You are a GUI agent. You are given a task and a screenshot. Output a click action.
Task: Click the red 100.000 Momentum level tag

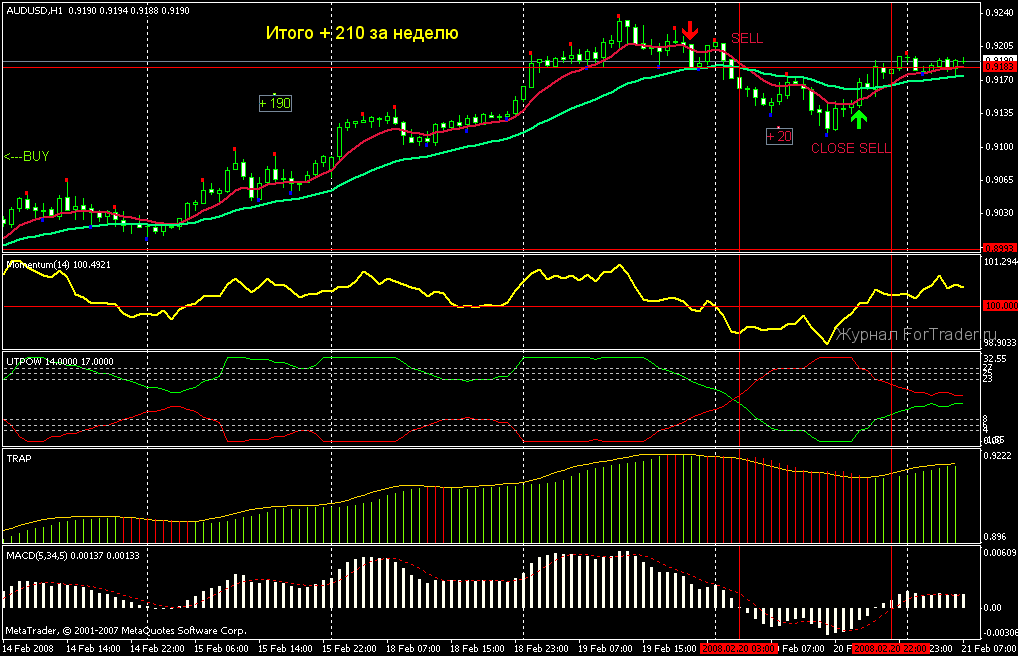click(x=1000, y=306)
